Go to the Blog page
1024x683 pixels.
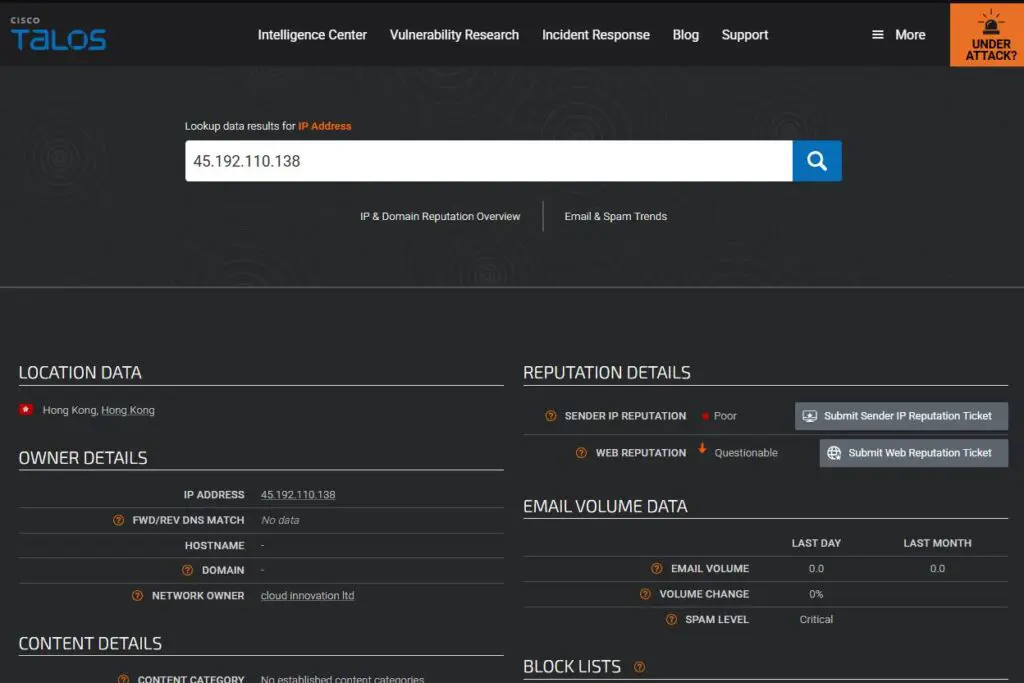coord(686,35)
